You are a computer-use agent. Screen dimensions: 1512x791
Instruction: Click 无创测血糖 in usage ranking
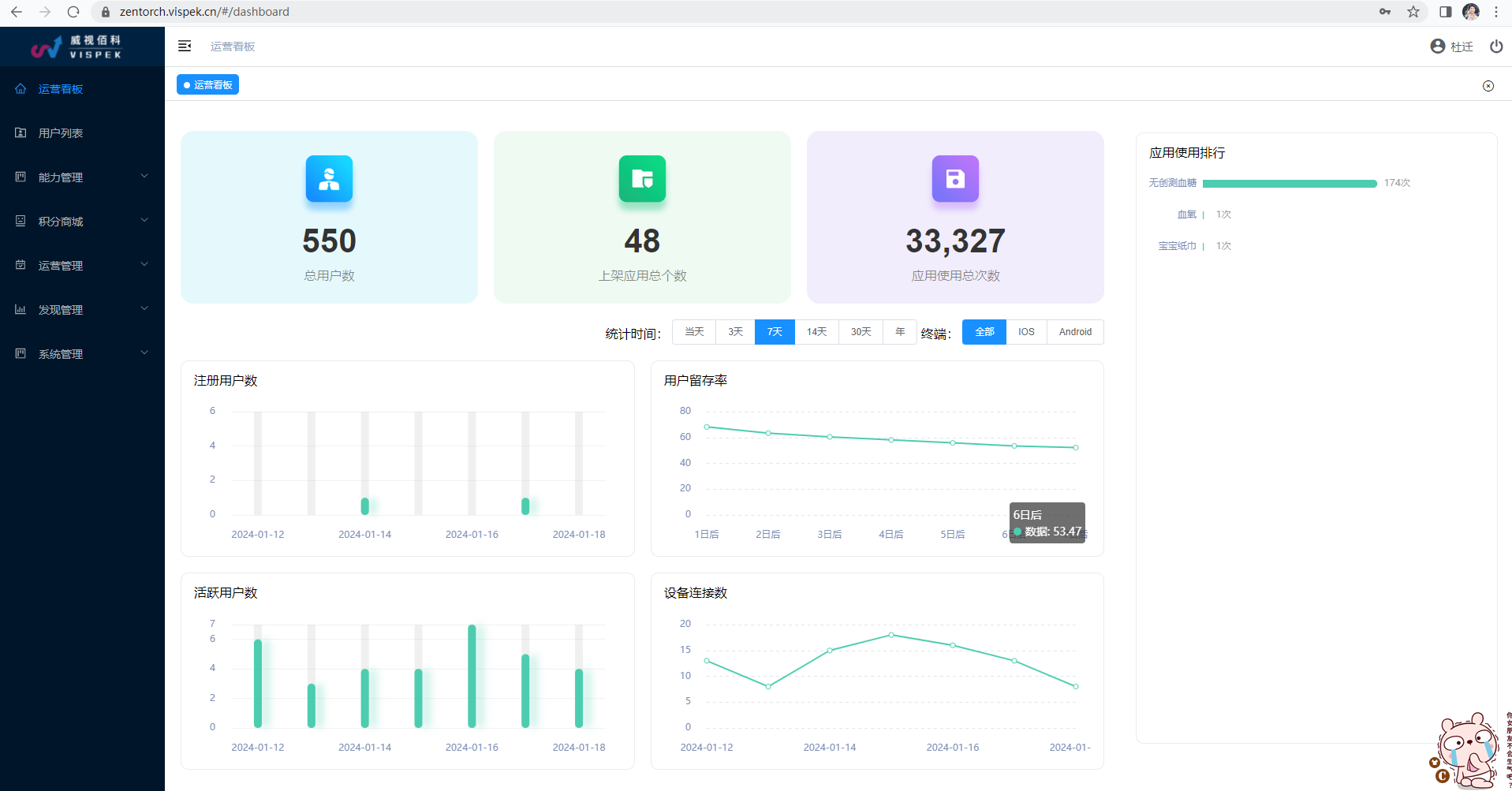1172,183
